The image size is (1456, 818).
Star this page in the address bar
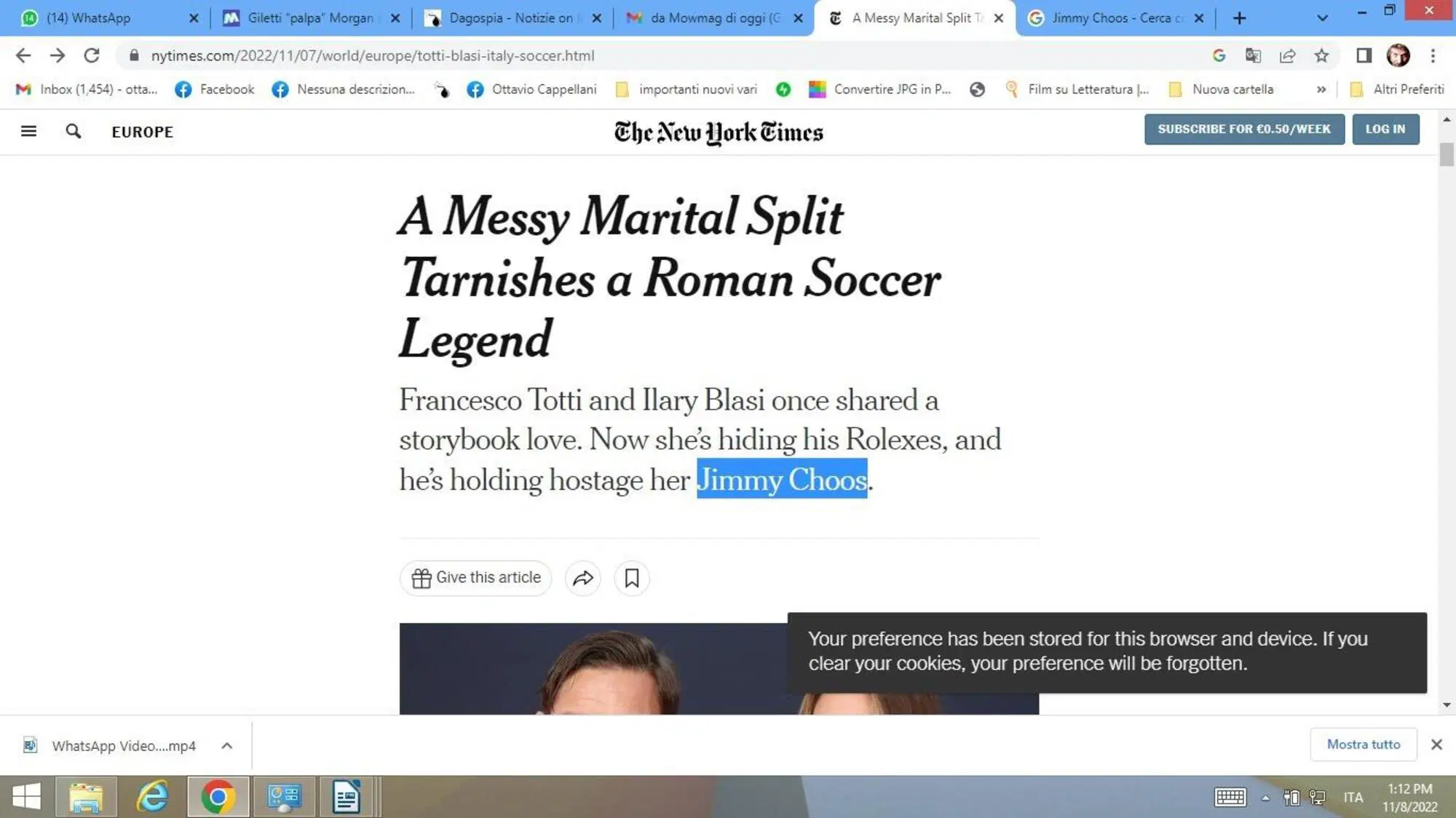coord(1321,55)
